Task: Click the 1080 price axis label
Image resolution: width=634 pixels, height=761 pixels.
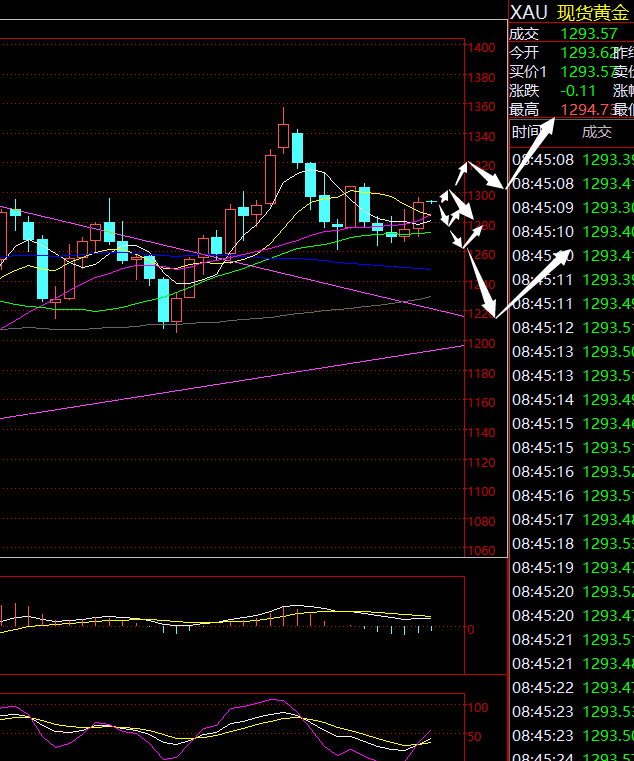Action: pos(481,522)
